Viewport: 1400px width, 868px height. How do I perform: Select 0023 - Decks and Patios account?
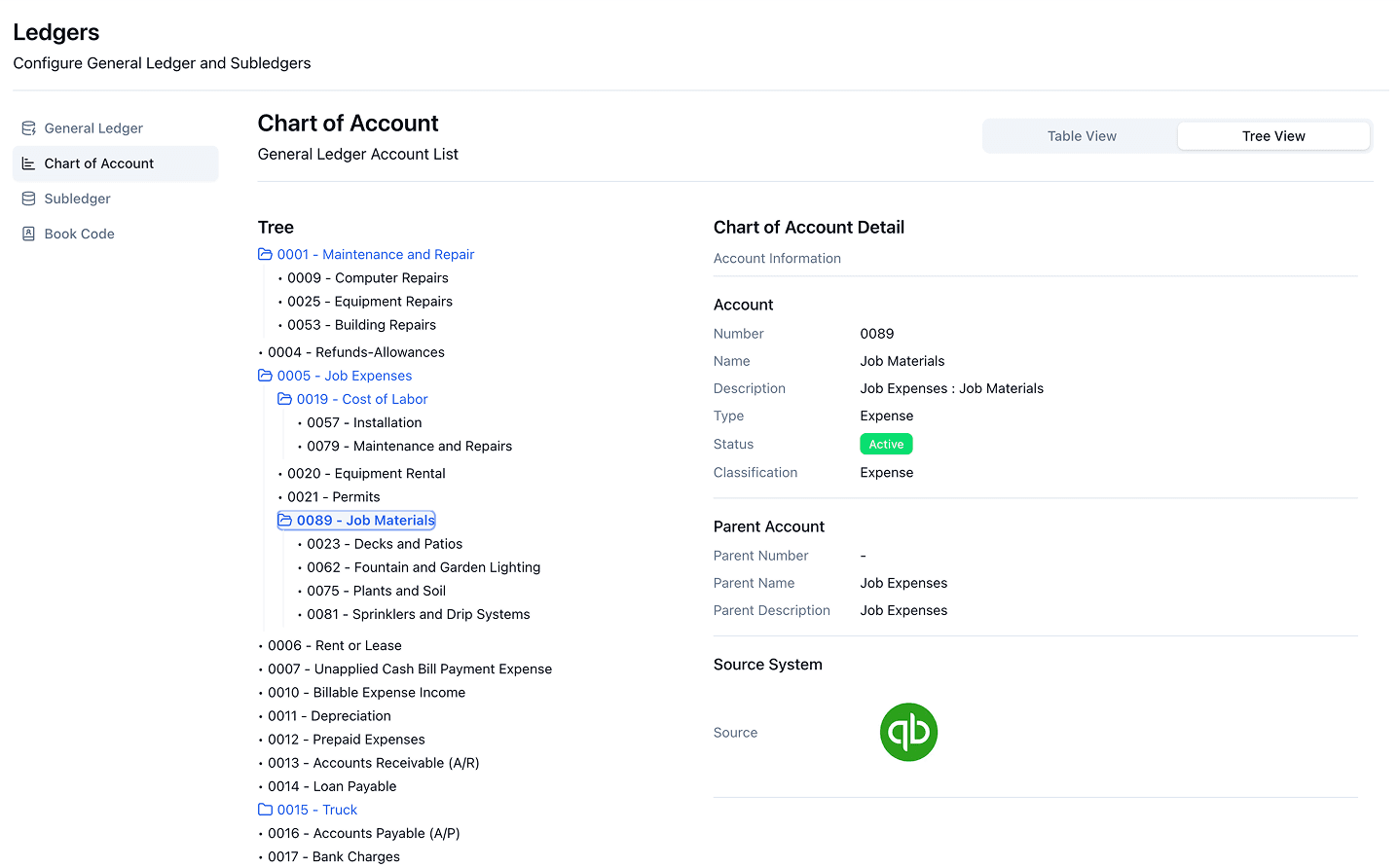click(x=385, y=544)
